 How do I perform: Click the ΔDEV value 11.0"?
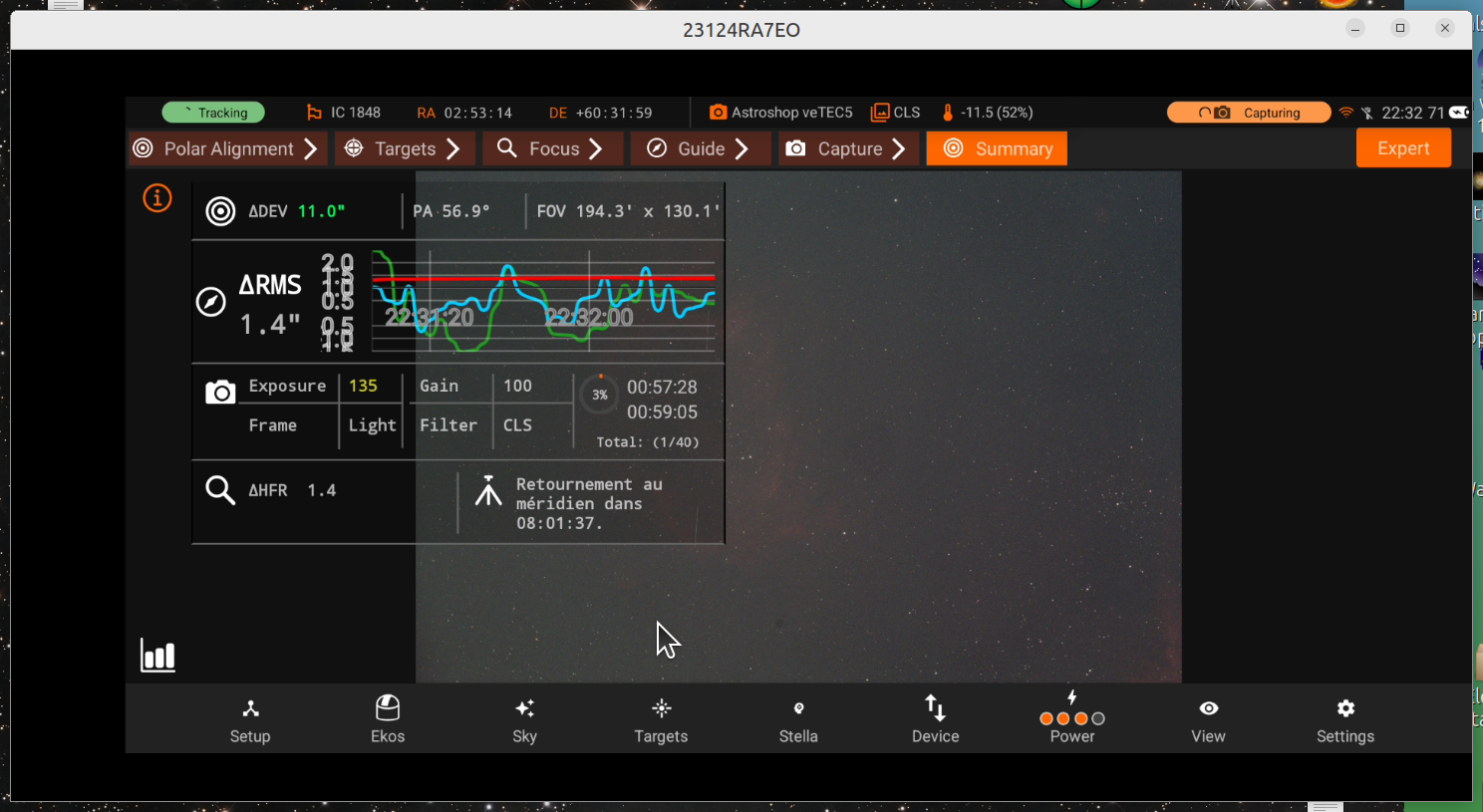(322, 211)
